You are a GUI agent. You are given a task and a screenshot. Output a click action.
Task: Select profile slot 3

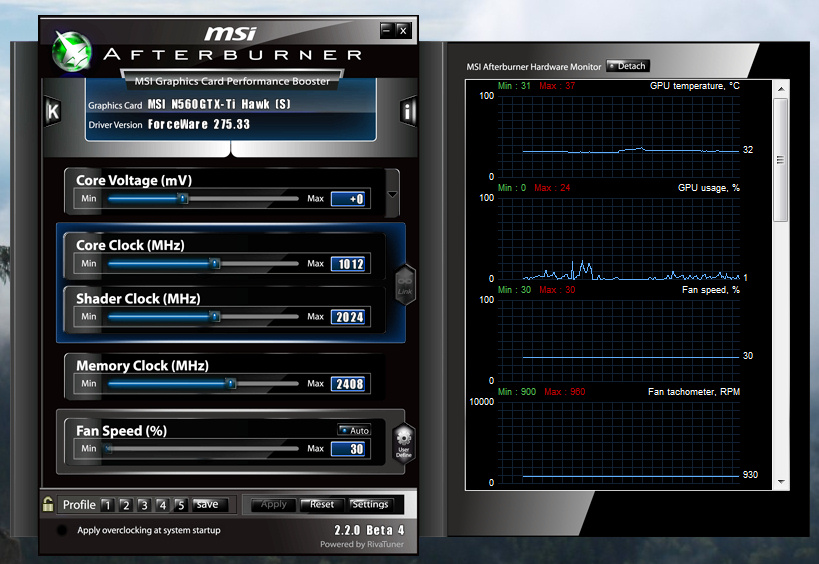[x=144, y=505]
